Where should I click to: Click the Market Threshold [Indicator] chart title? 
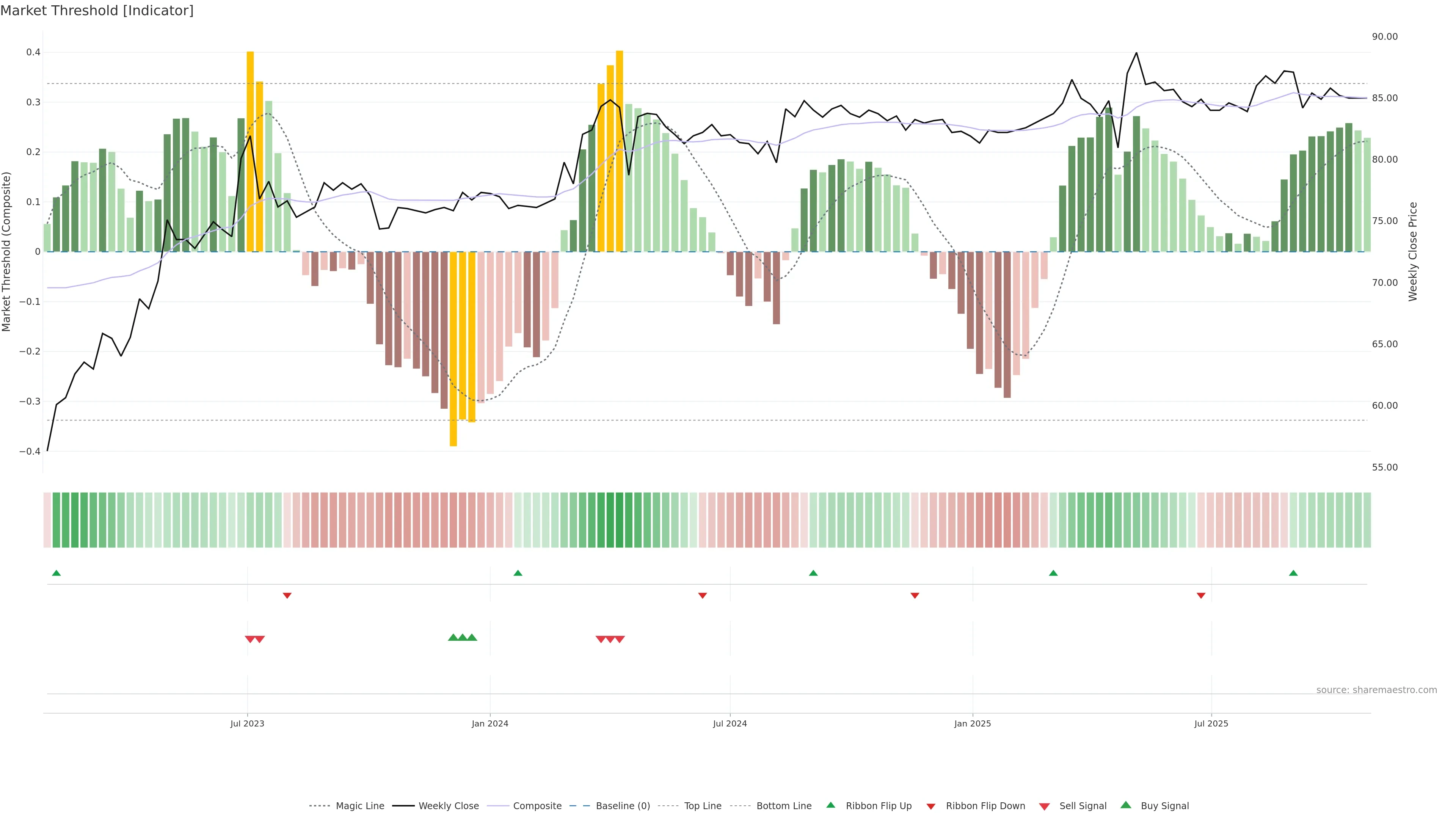97,11
